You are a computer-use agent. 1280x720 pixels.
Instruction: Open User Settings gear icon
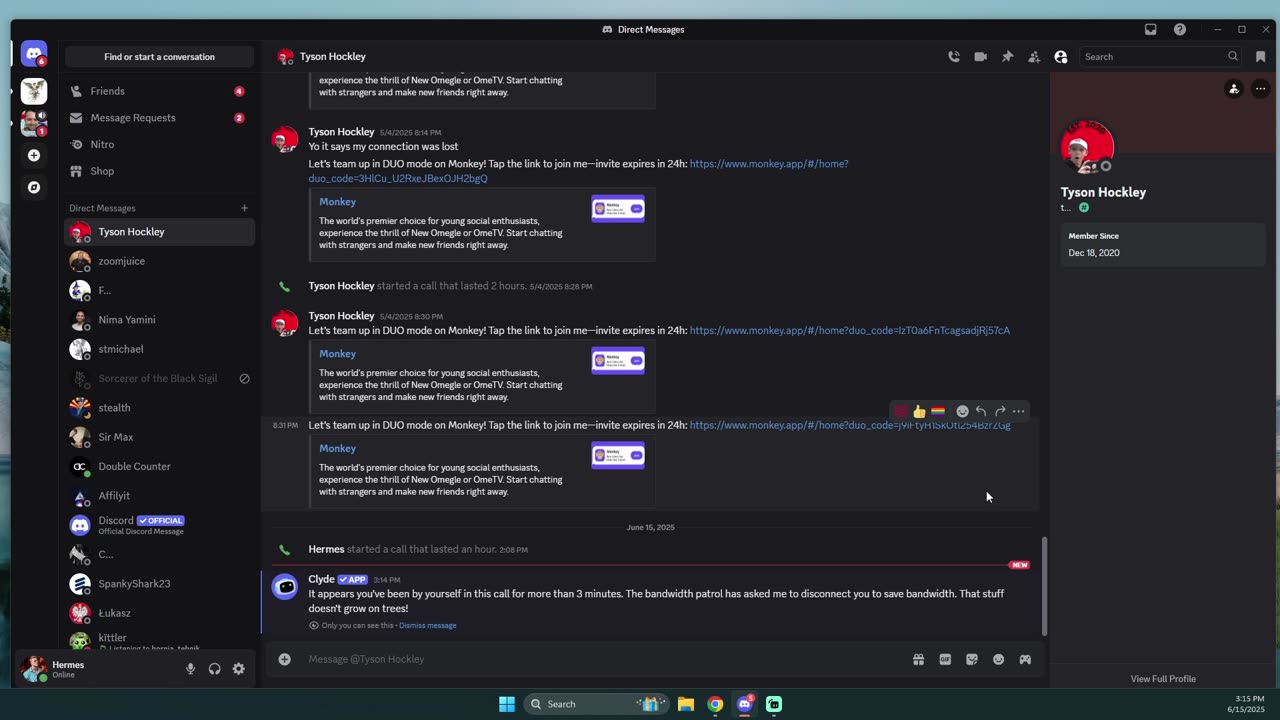tap(238, 669)
